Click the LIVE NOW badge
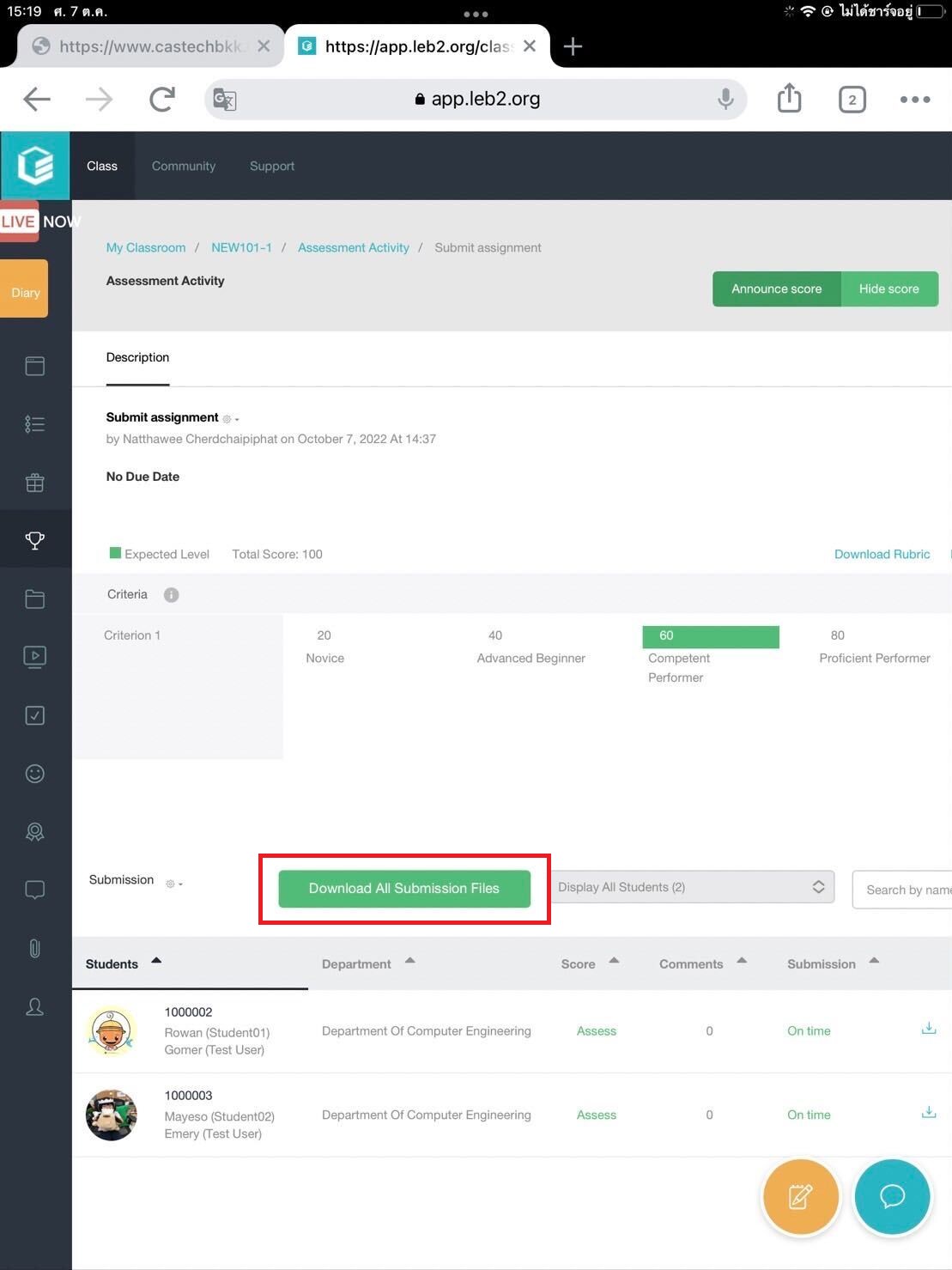The height and width of the screenshot is (1270, 952). pyautogui.click(x=39, y=222)
